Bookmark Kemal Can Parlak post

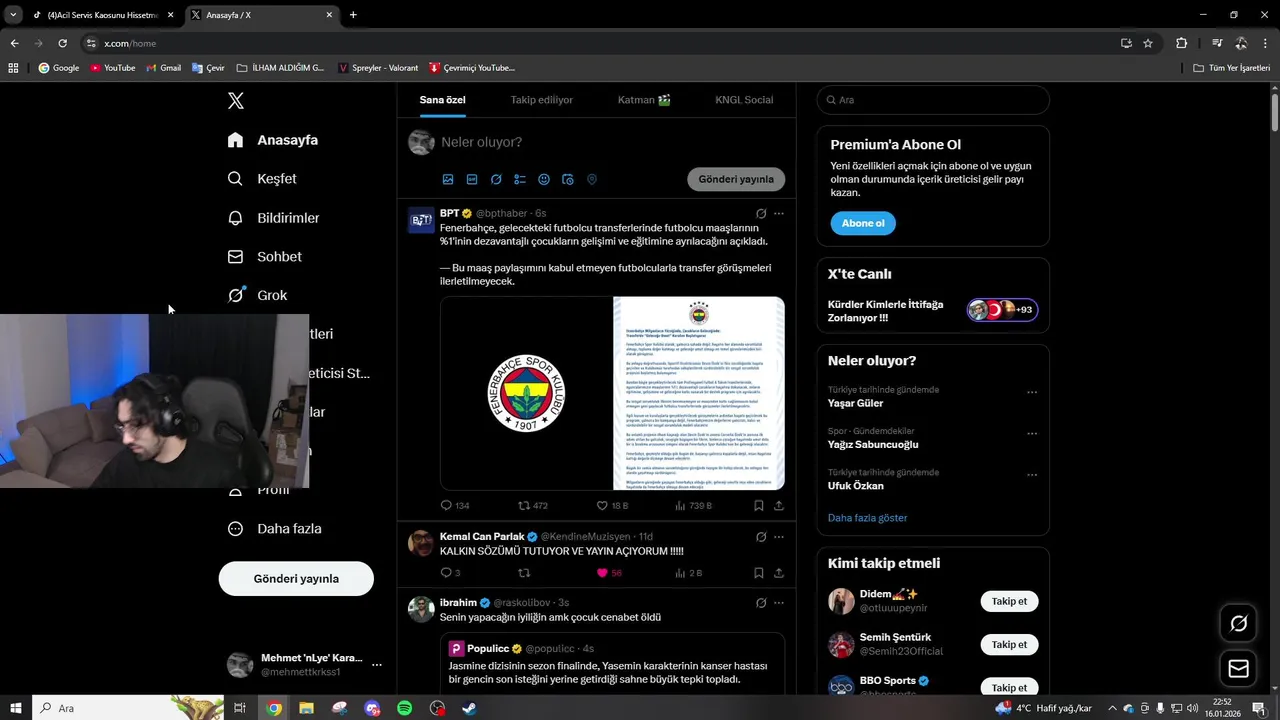pyautogui.click(x=759, y=573)
